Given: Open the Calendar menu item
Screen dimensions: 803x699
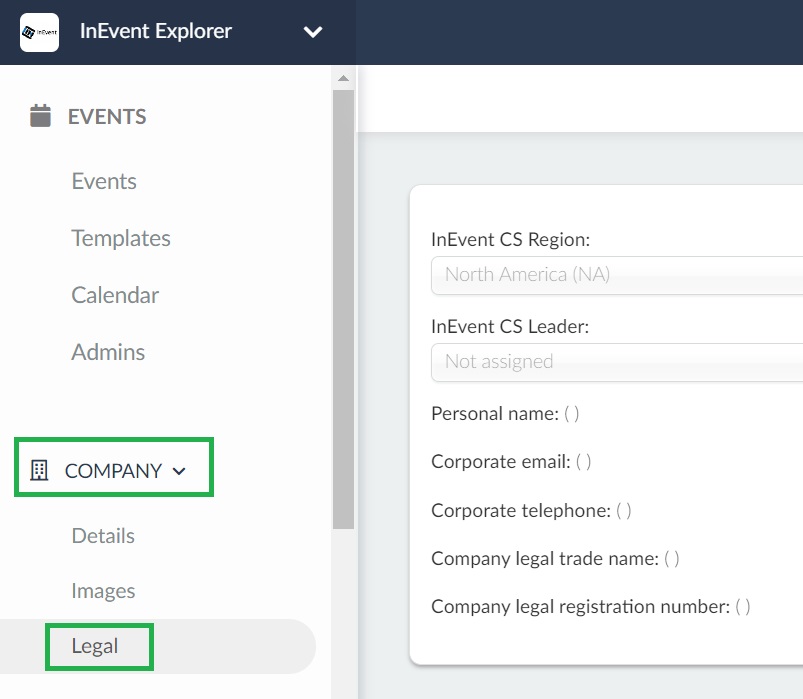Looking at the screenshot, I should point(115,295).
